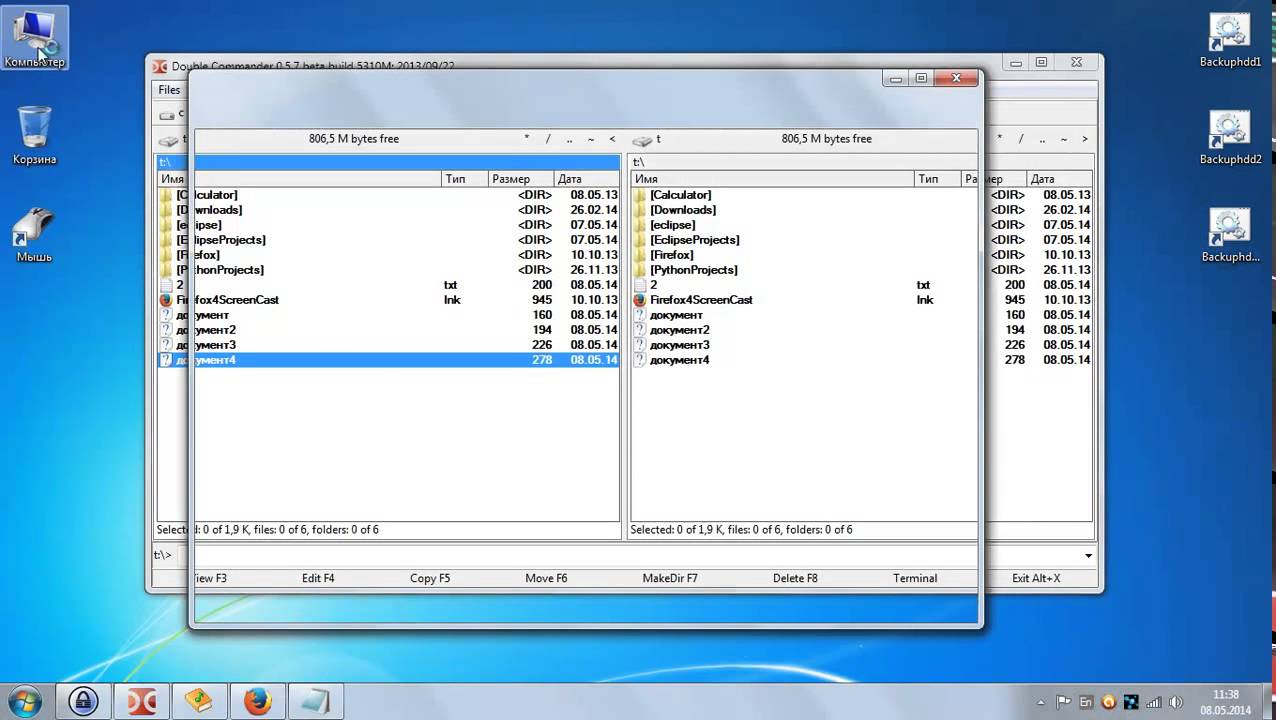Select the Мышь desktop shortcut
This screenshot has width=1276, height=720.
point(34,234)
